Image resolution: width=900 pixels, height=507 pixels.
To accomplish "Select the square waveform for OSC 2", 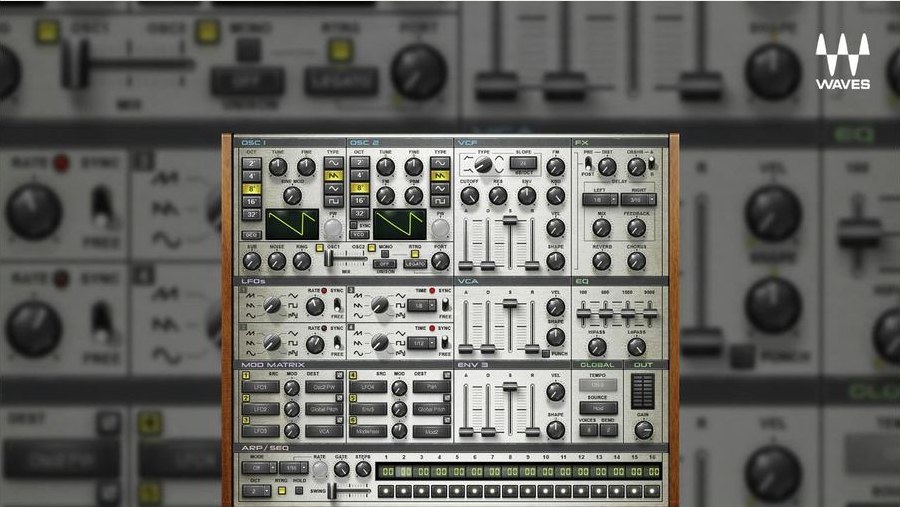I will coord(440,201).
